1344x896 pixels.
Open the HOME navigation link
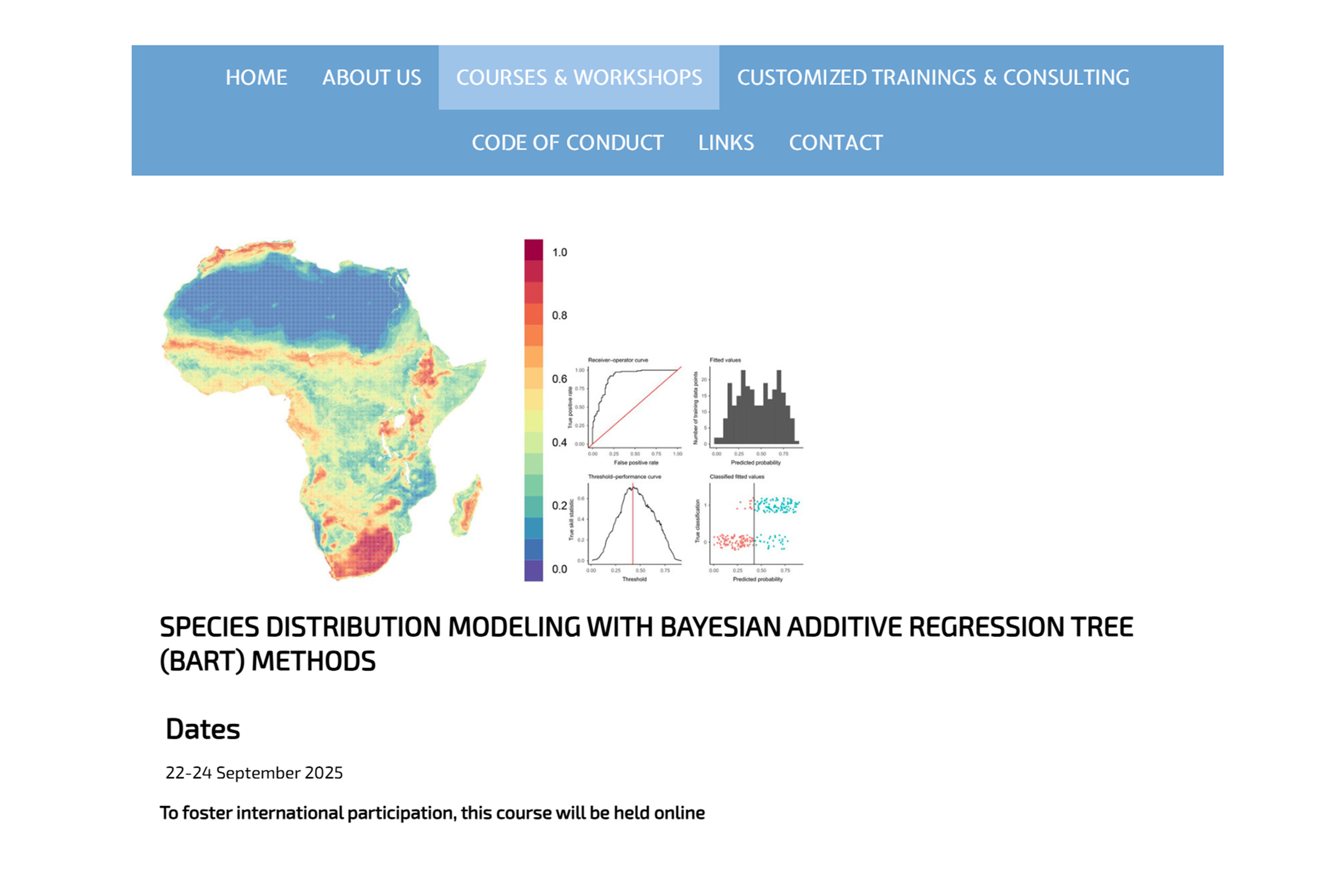tap(256, 78)
